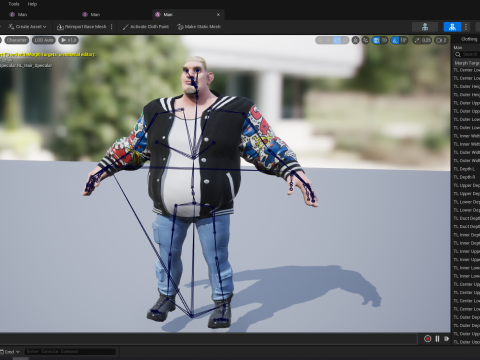Select the Morph Target list header
Image resolution: width=480 pixels, height=360 pixels.
(467, 63)
